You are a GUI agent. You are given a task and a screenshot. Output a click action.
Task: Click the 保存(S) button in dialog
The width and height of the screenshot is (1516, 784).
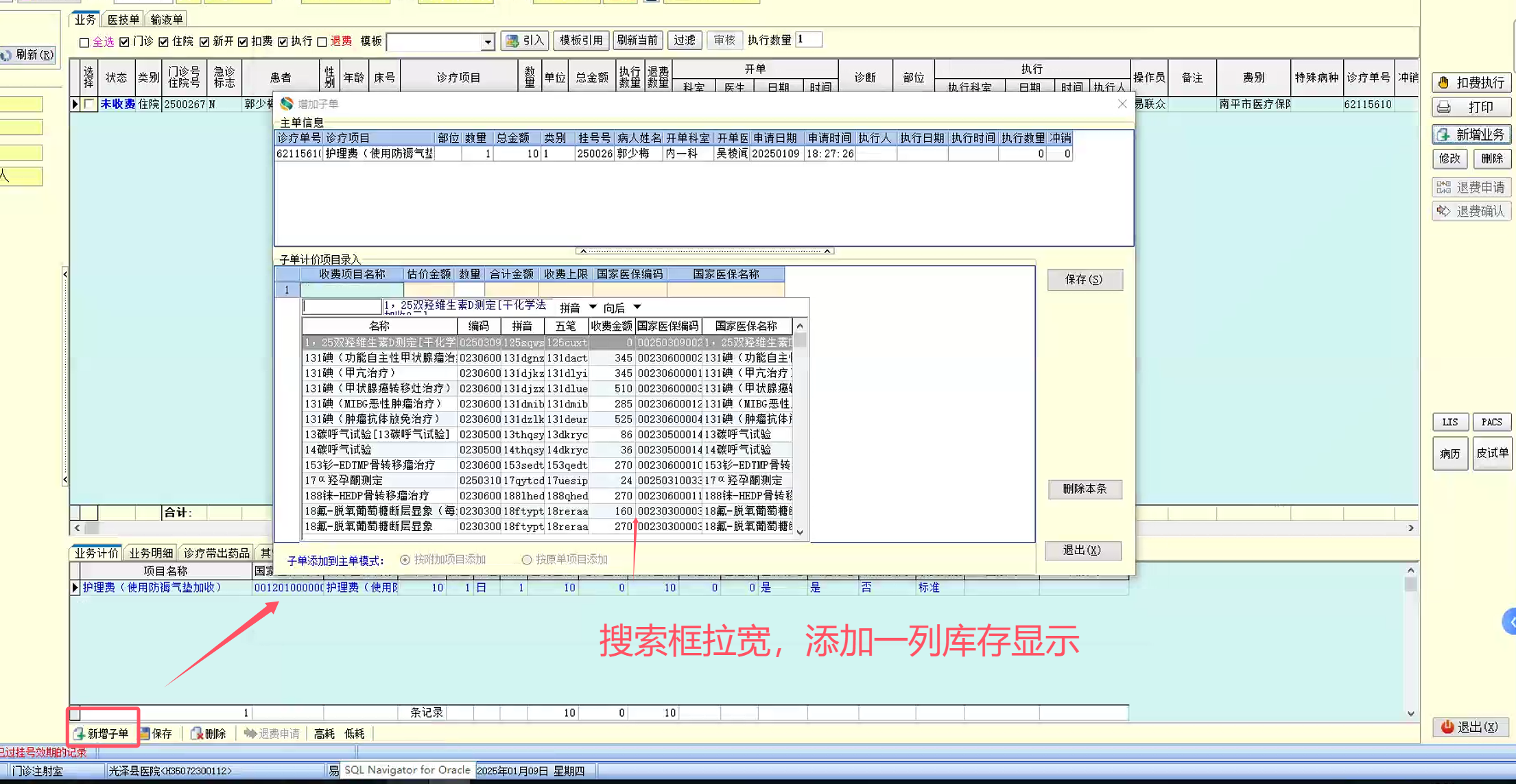tap(1084, 280)
